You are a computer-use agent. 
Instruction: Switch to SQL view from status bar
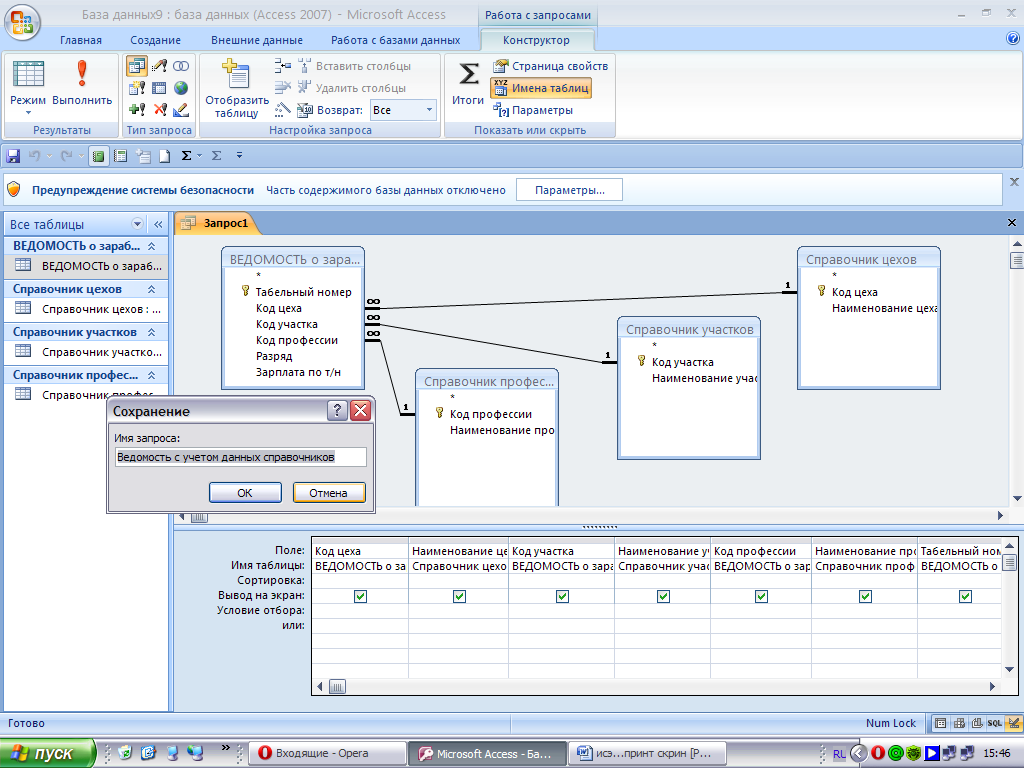[995, 723]
